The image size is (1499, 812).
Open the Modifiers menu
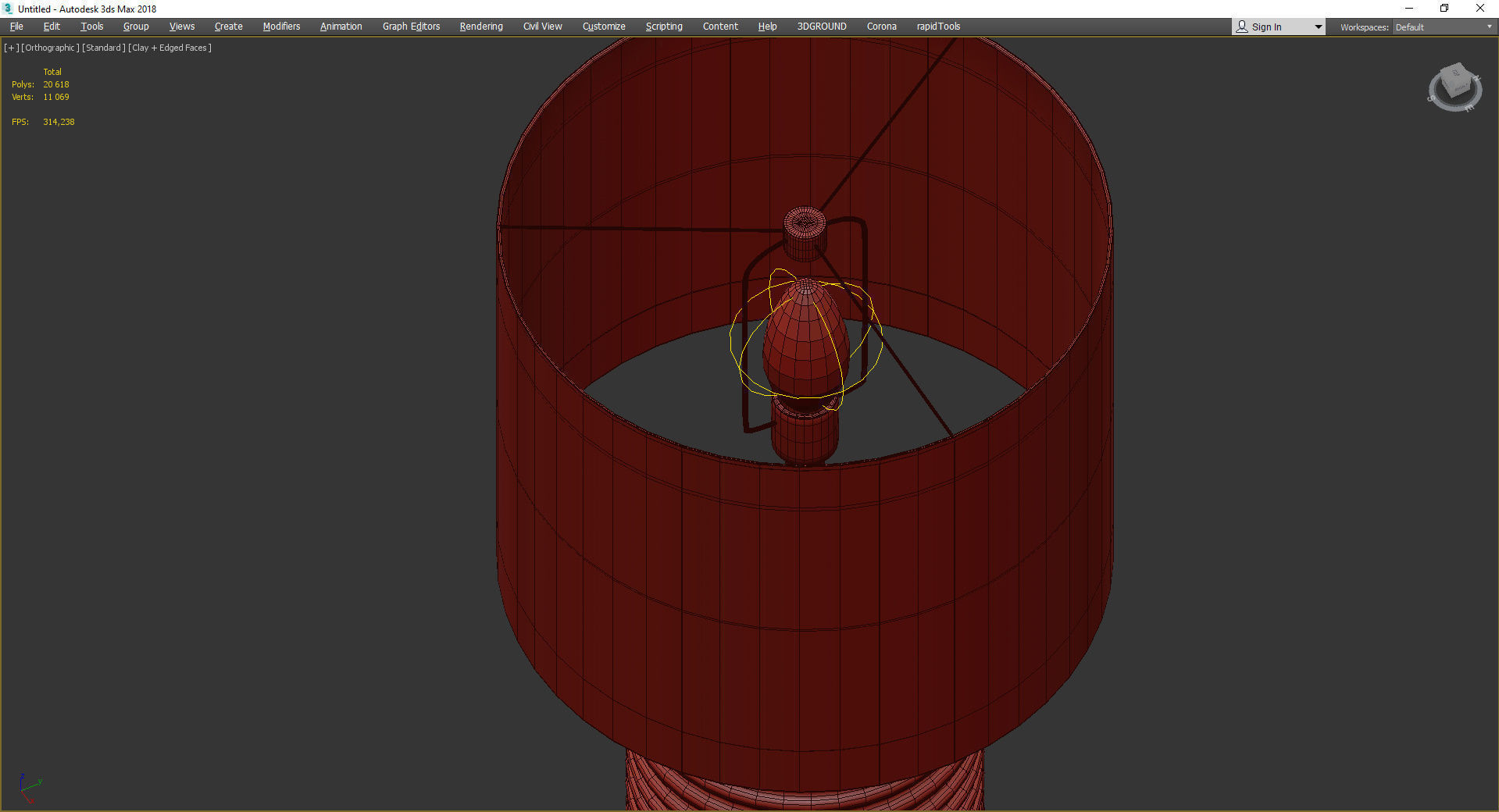pos(281,27)
